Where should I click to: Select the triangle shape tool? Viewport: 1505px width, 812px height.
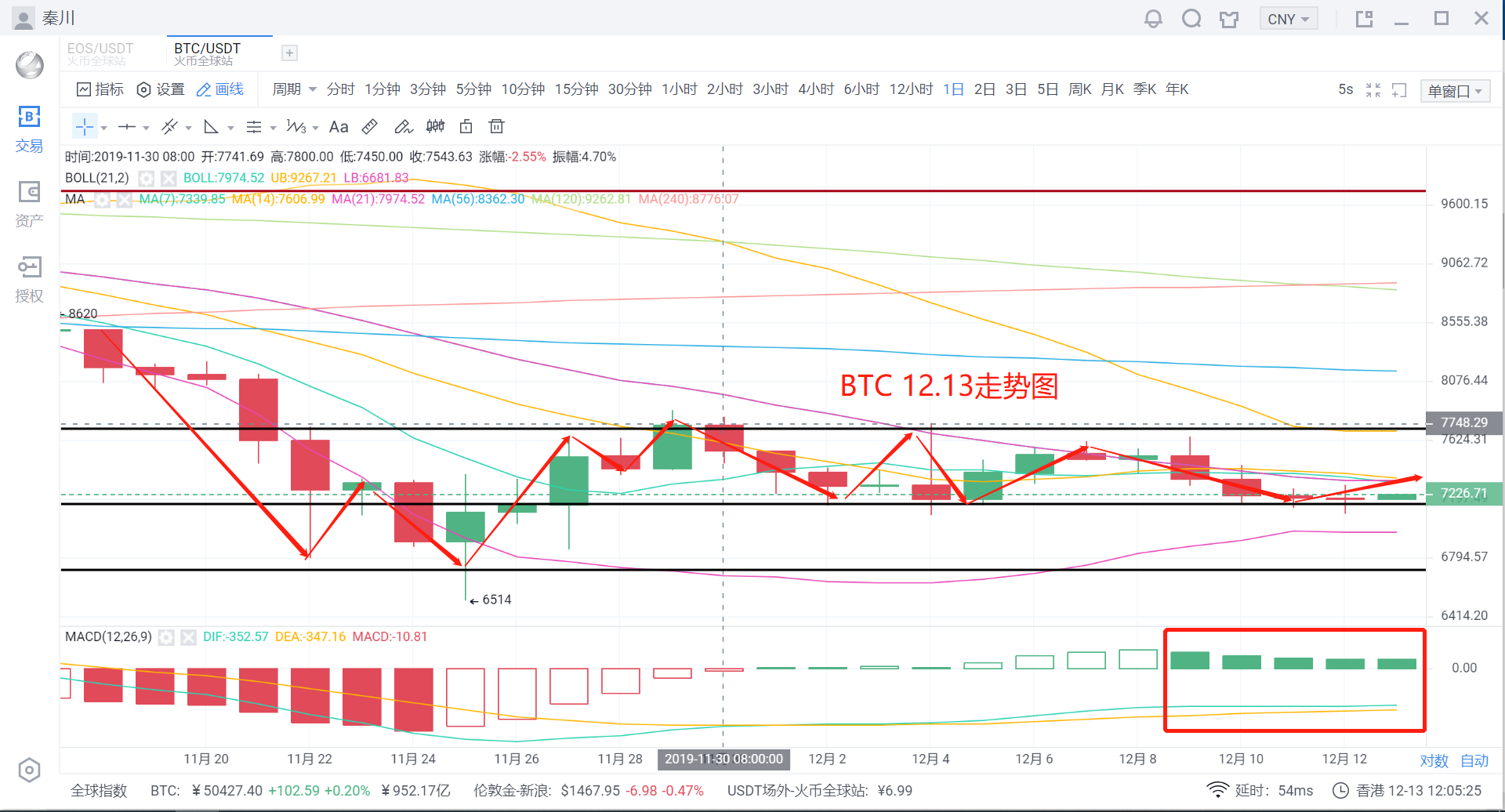click(x=211, y=127)
